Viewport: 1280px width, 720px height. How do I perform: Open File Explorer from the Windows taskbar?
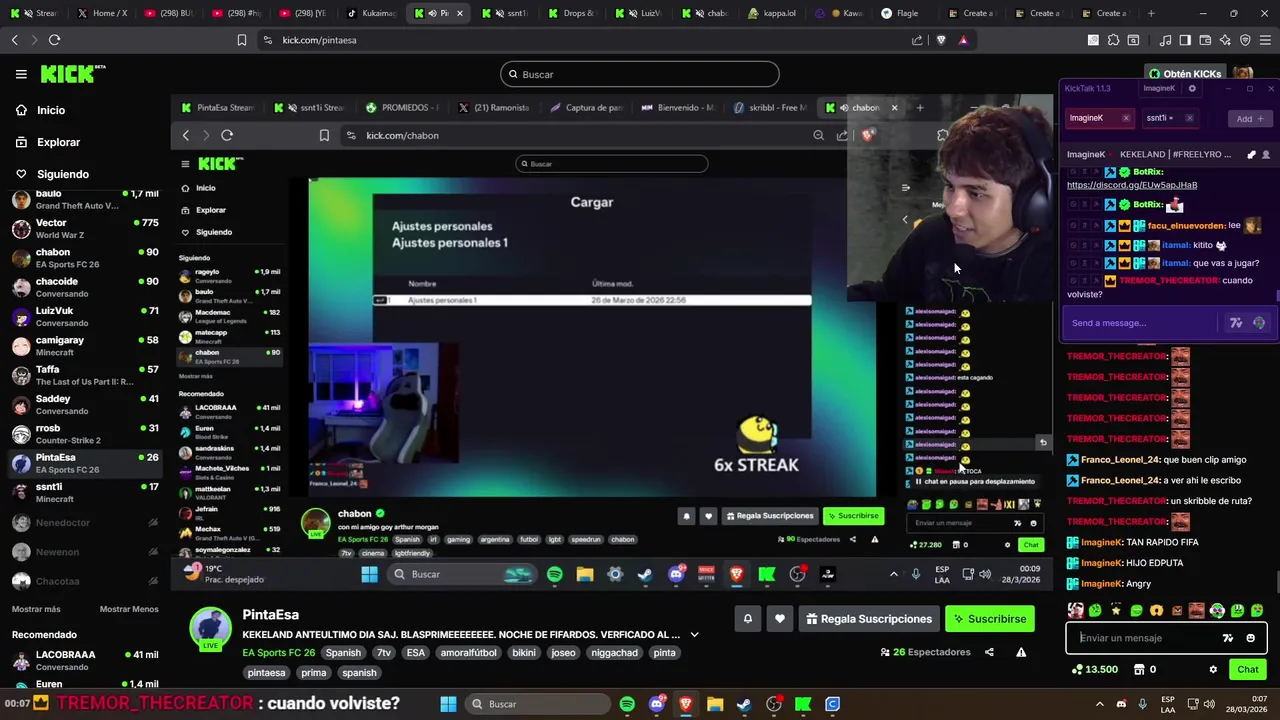point(715,704)
